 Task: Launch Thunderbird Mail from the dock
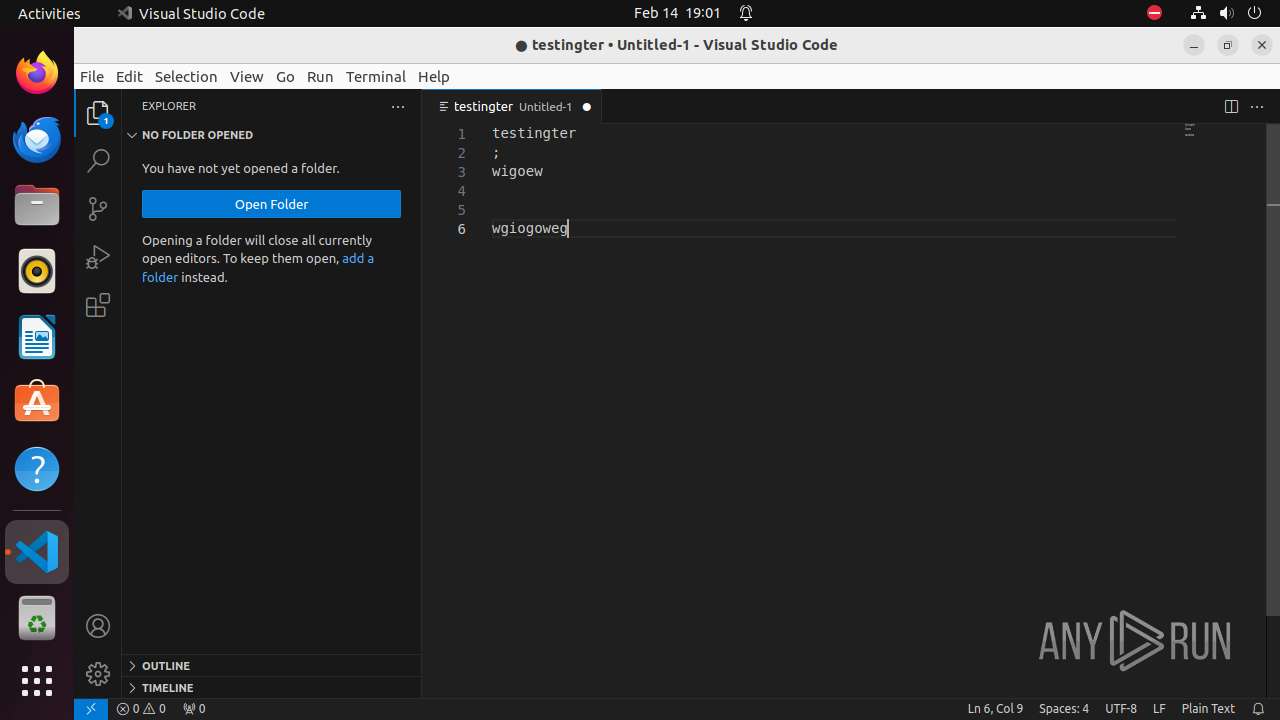tap(37, 139)
